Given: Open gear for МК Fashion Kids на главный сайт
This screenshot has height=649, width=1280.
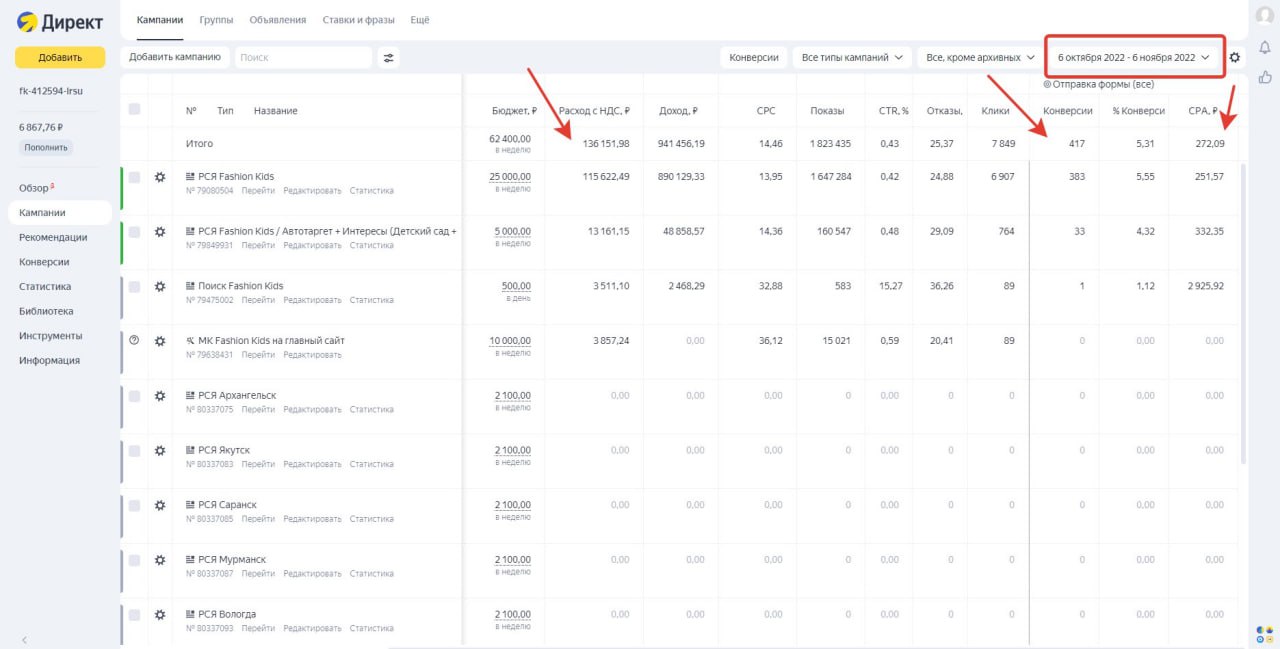Looking at the screenshot, I should coord(160,341).
